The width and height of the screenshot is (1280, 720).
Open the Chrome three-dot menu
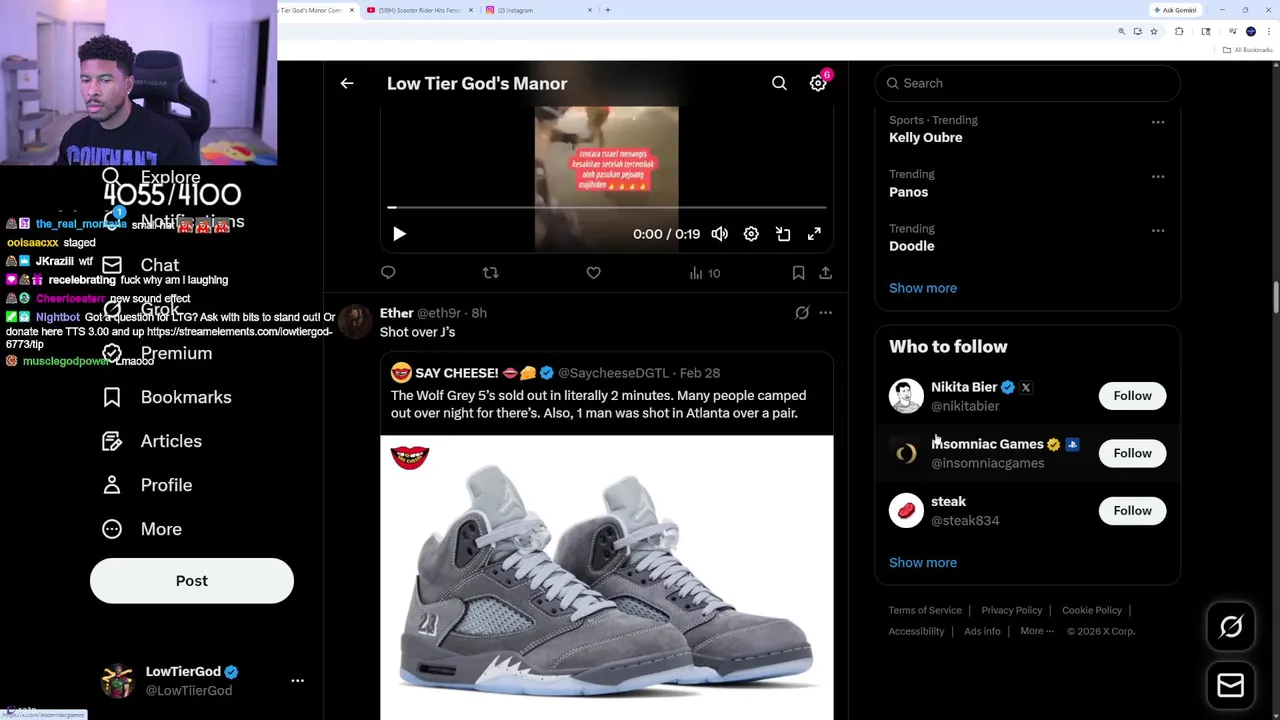coord(1269,31)
